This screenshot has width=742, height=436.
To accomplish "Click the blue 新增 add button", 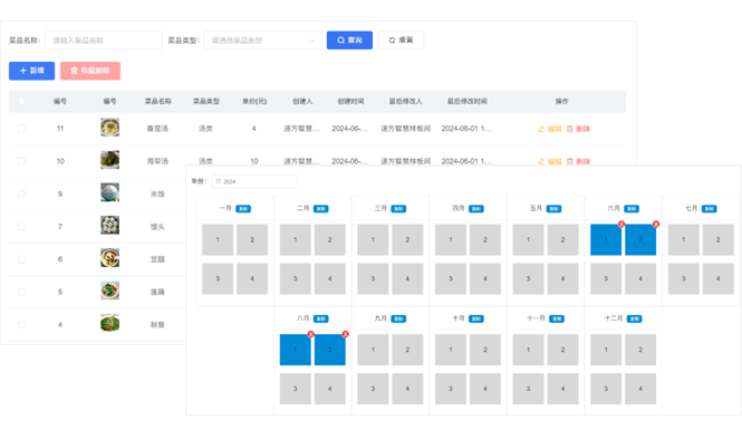I will 32,71.
